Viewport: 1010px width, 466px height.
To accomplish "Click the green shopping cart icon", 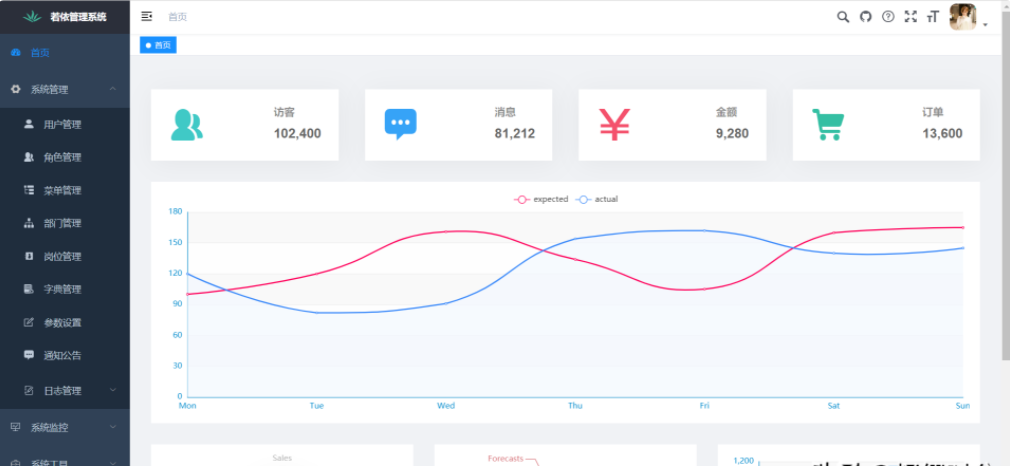I will coord(828,125).
